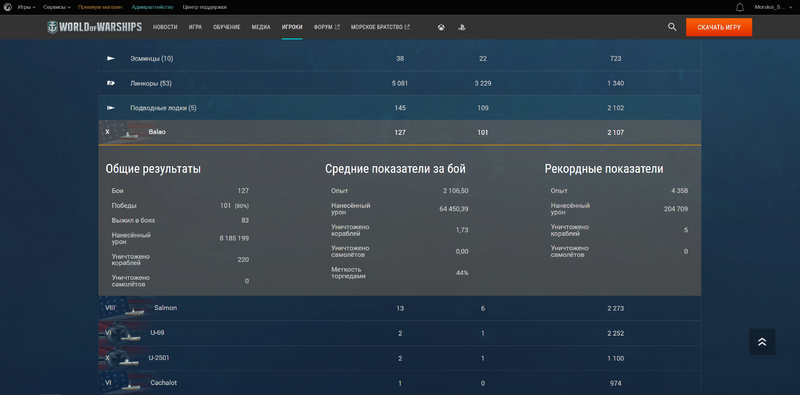Image resolution: width=800 pixels, height=395 pixels.
Task: Expand the Линкоры (53) ship class row
Action: pyautogui.click(x=399, y=83)
